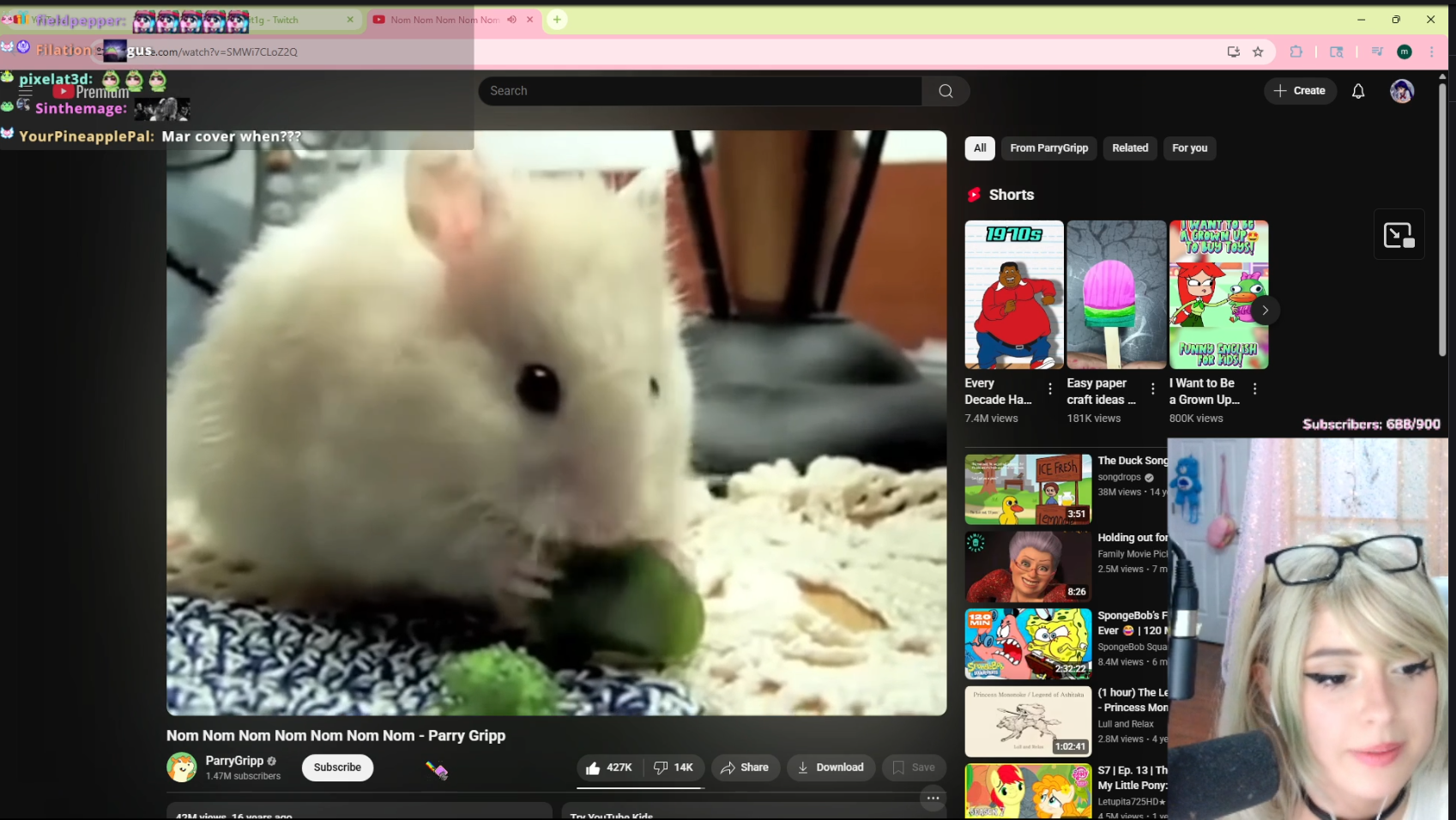Click the 'Nom Nom Nom... - Parry Gripp' title
The height and width of the screenshot is (820, 1456).
(x=335, y=736)
